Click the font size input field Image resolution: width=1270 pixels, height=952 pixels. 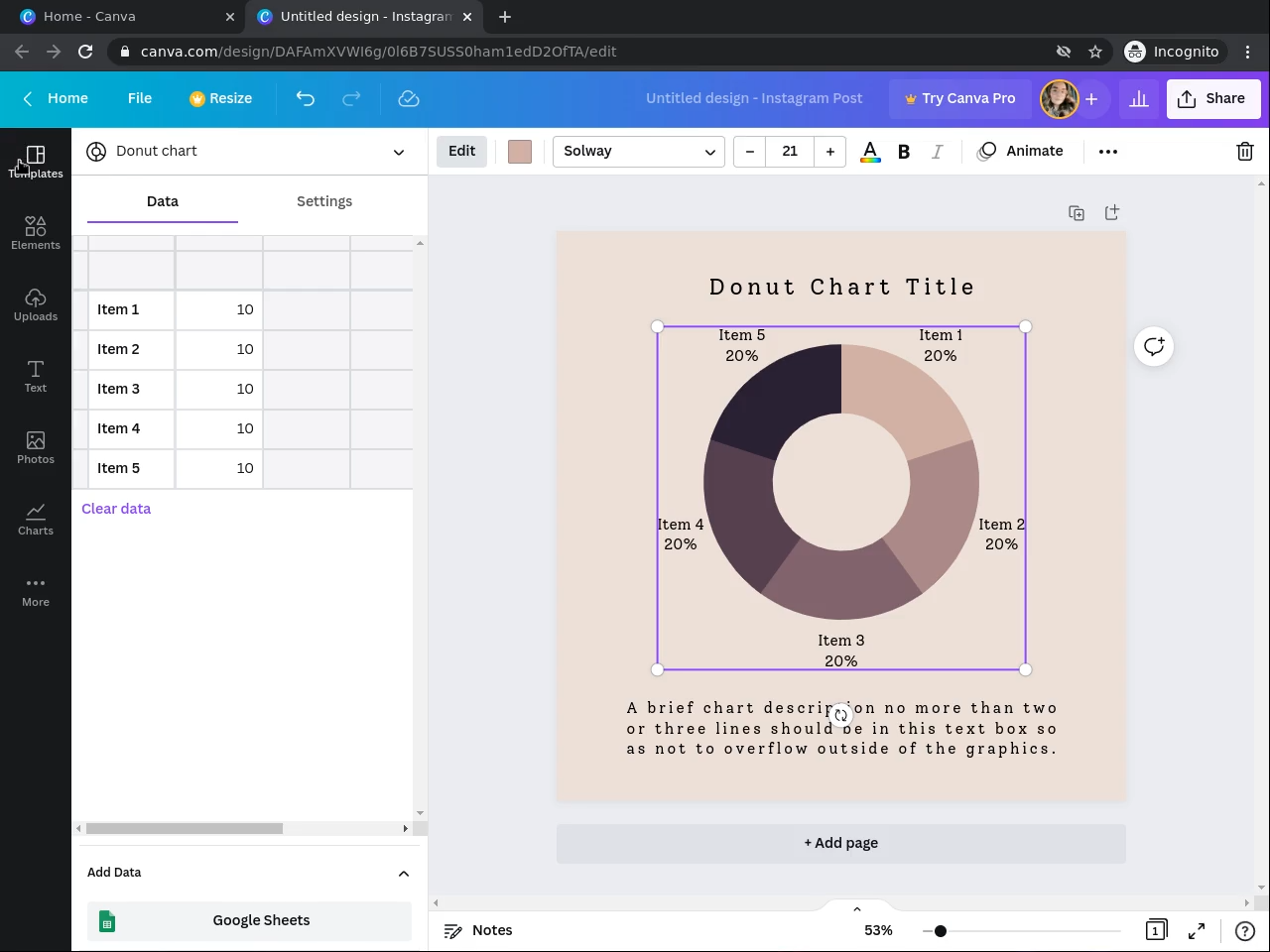tap(790, 152)
